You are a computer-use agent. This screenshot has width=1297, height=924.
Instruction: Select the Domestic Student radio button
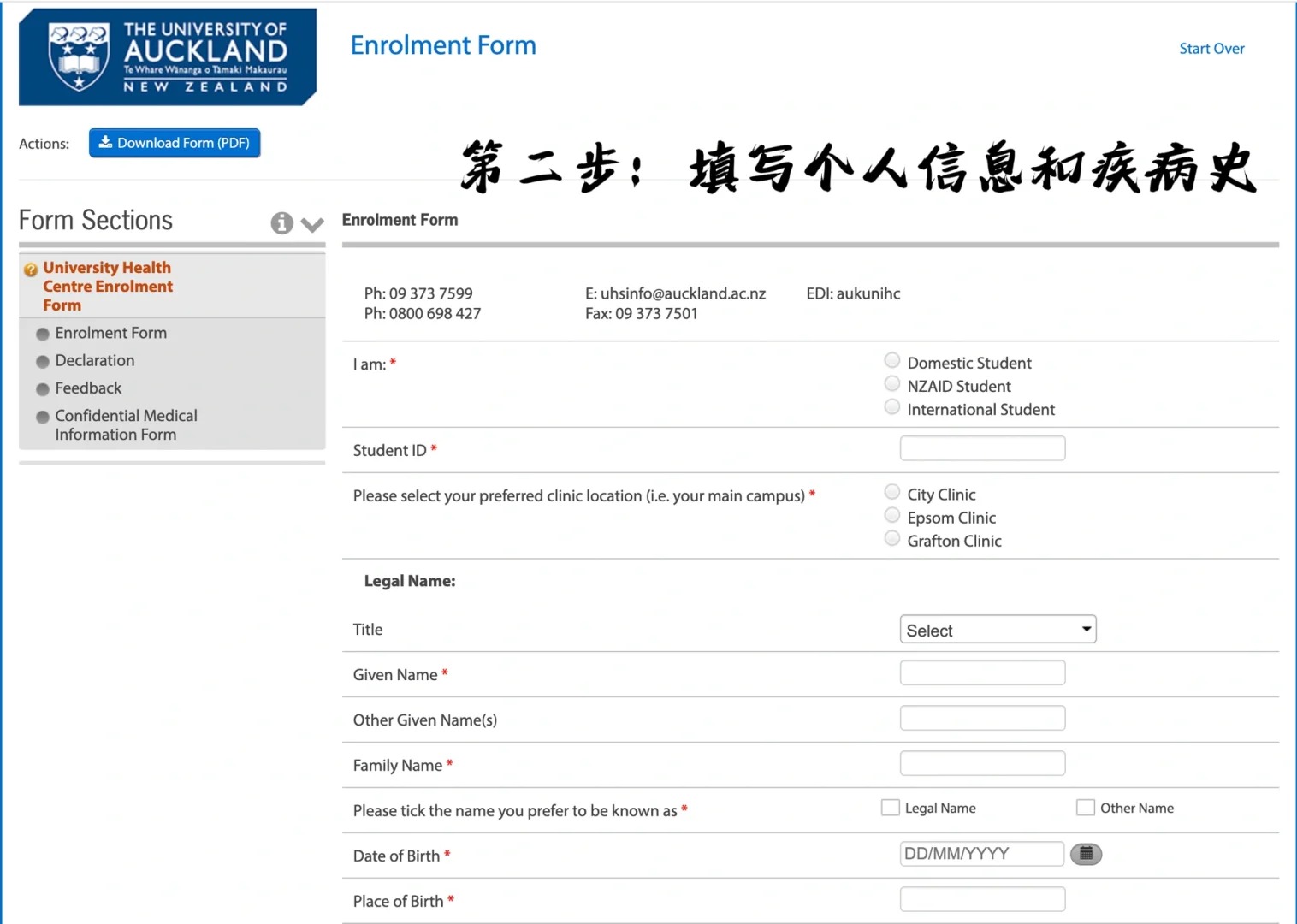click(892, 360)
